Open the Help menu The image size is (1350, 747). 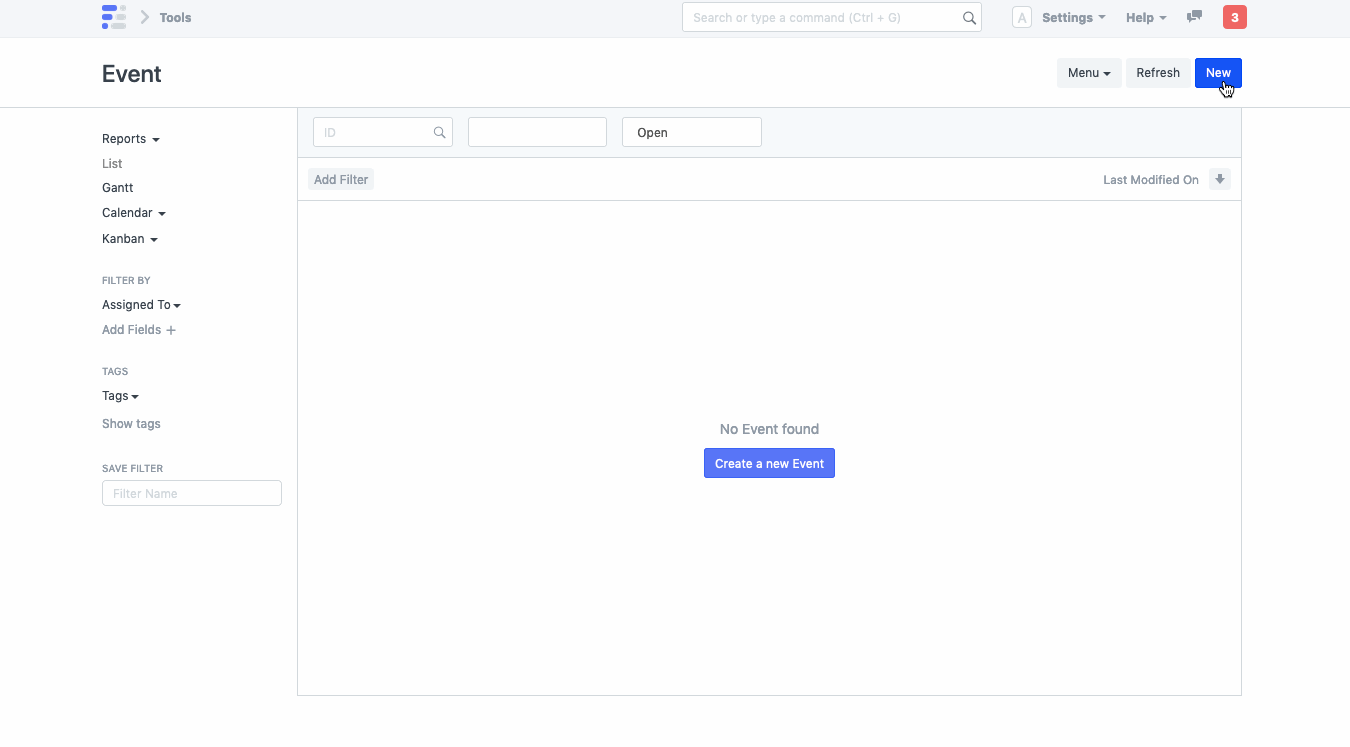1144,17
